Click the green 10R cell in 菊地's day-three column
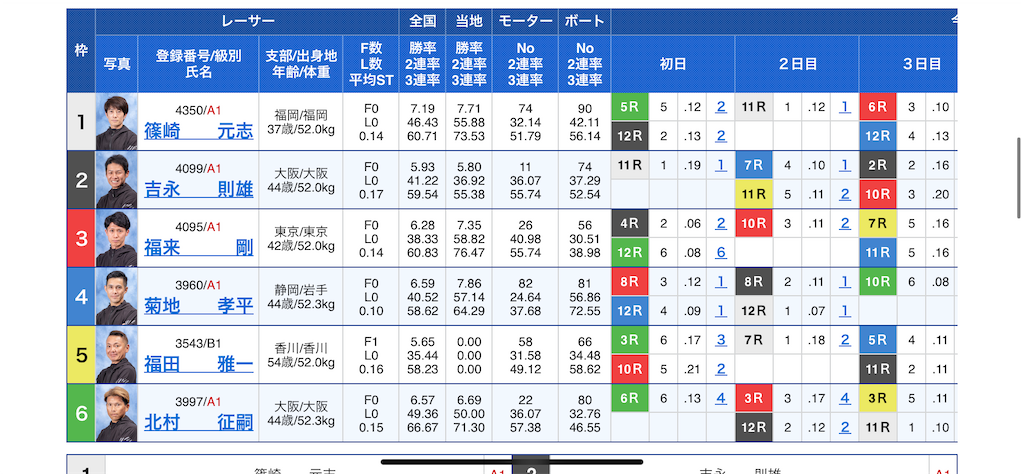1024x474 pixels. tap(878, 282)
